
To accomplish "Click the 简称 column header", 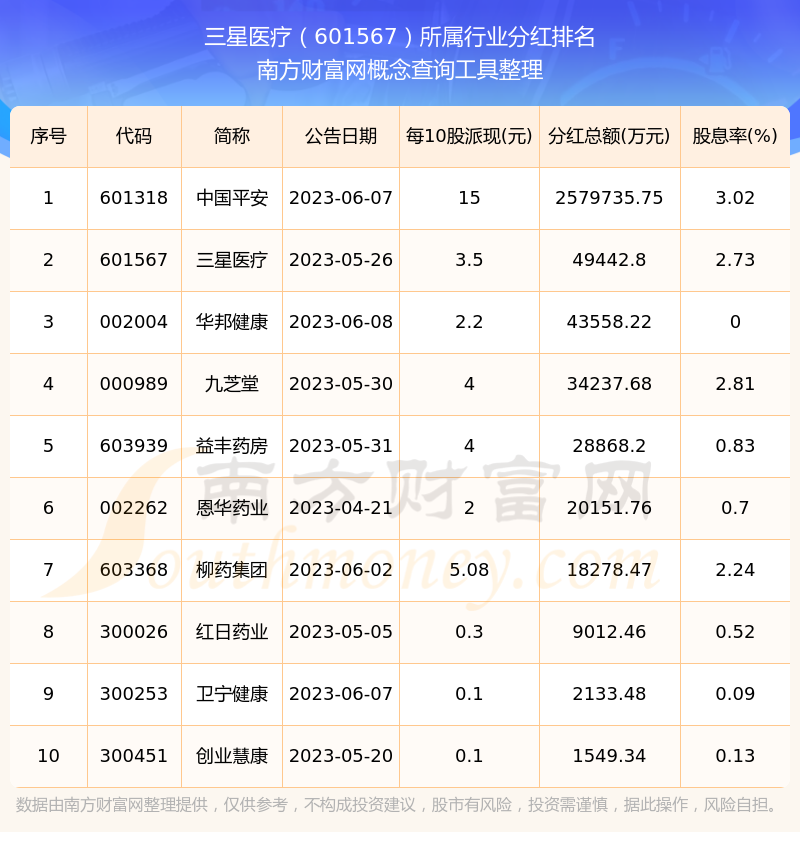I will 232,136.
